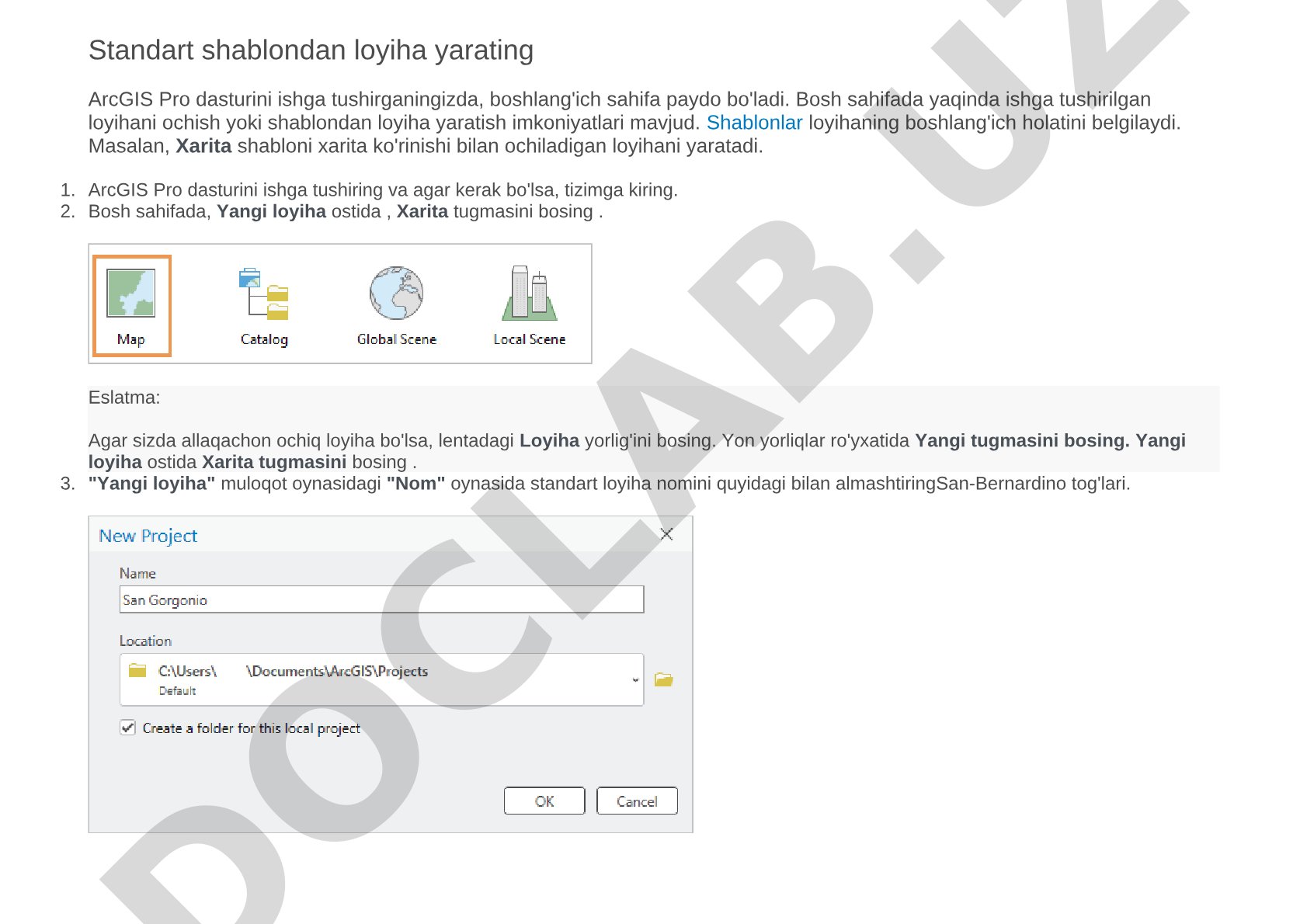Click the Name field containing San Gorgonio
Viewport: 1307px width, 924px height.
[381, 599]
